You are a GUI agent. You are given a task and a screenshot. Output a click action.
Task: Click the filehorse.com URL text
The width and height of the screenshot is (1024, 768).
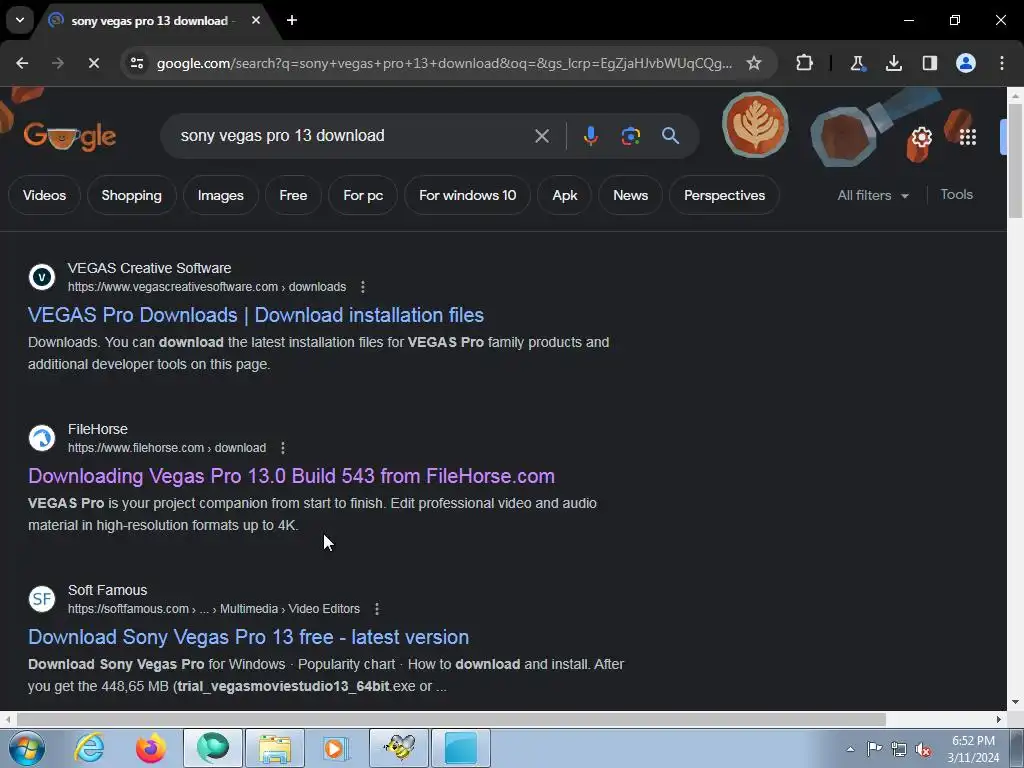point(167,448)
